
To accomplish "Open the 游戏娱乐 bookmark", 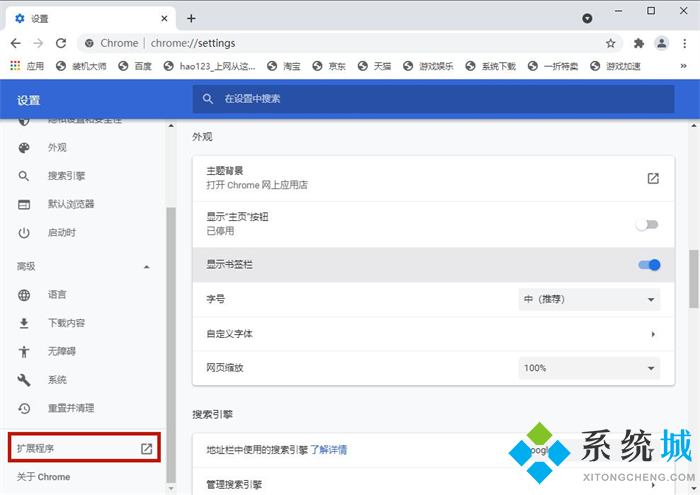I will click(x=428, y=66).
